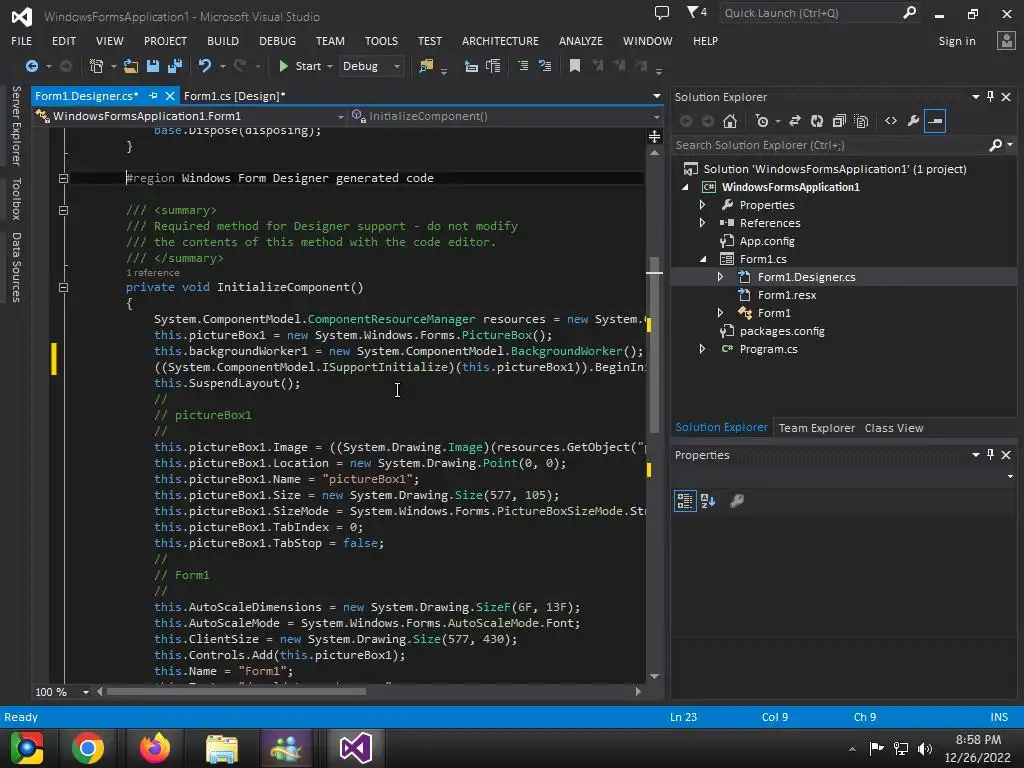Close the Form1.Designer.cs tab
This screenshot has width=1024, height=768.
[170, 96]
